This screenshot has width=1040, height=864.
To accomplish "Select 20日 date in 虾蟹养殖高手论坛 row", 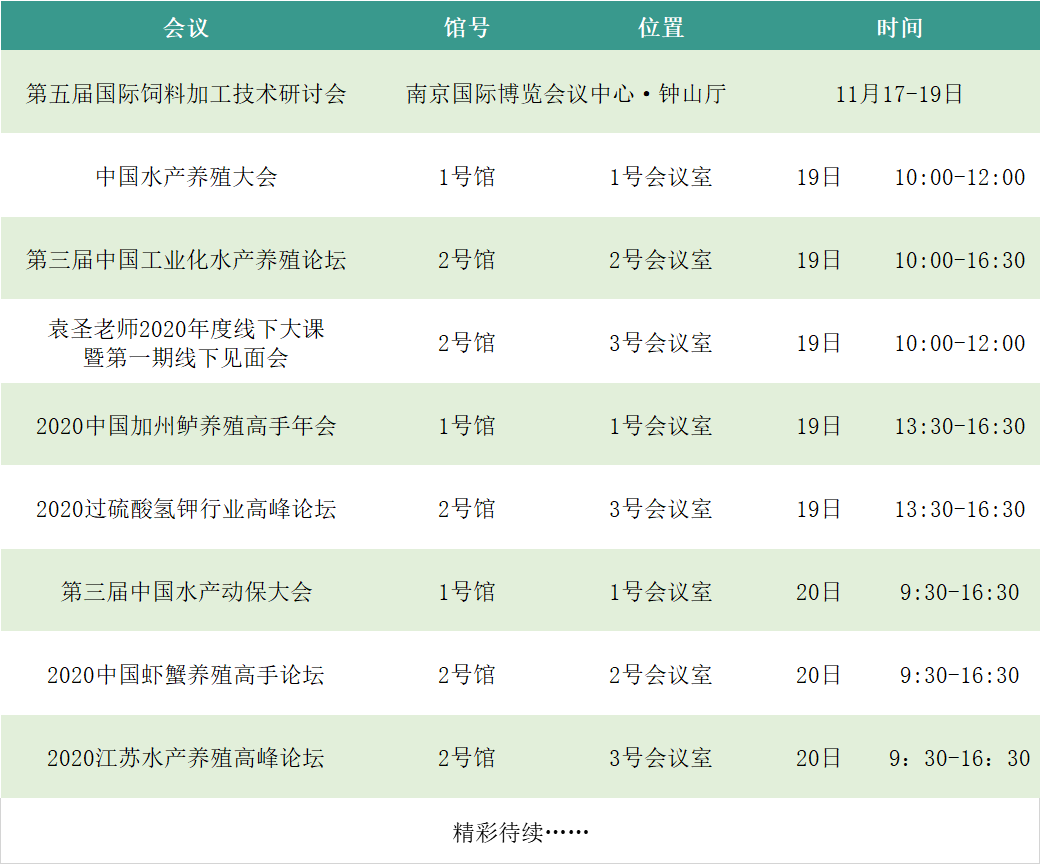I will (819, 675).
